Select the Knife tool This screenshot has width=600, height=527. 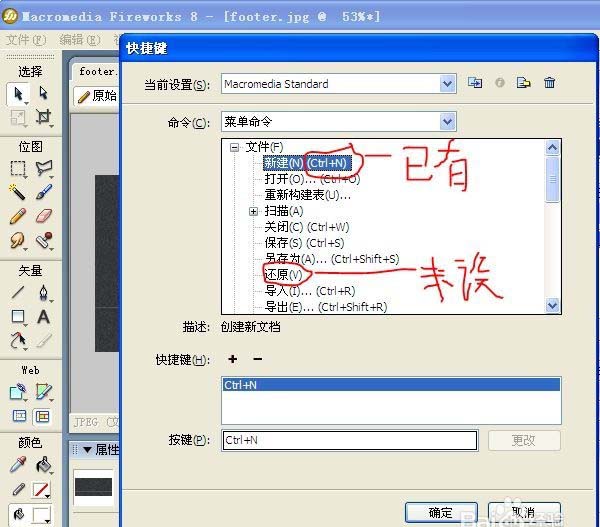[43, 340]
